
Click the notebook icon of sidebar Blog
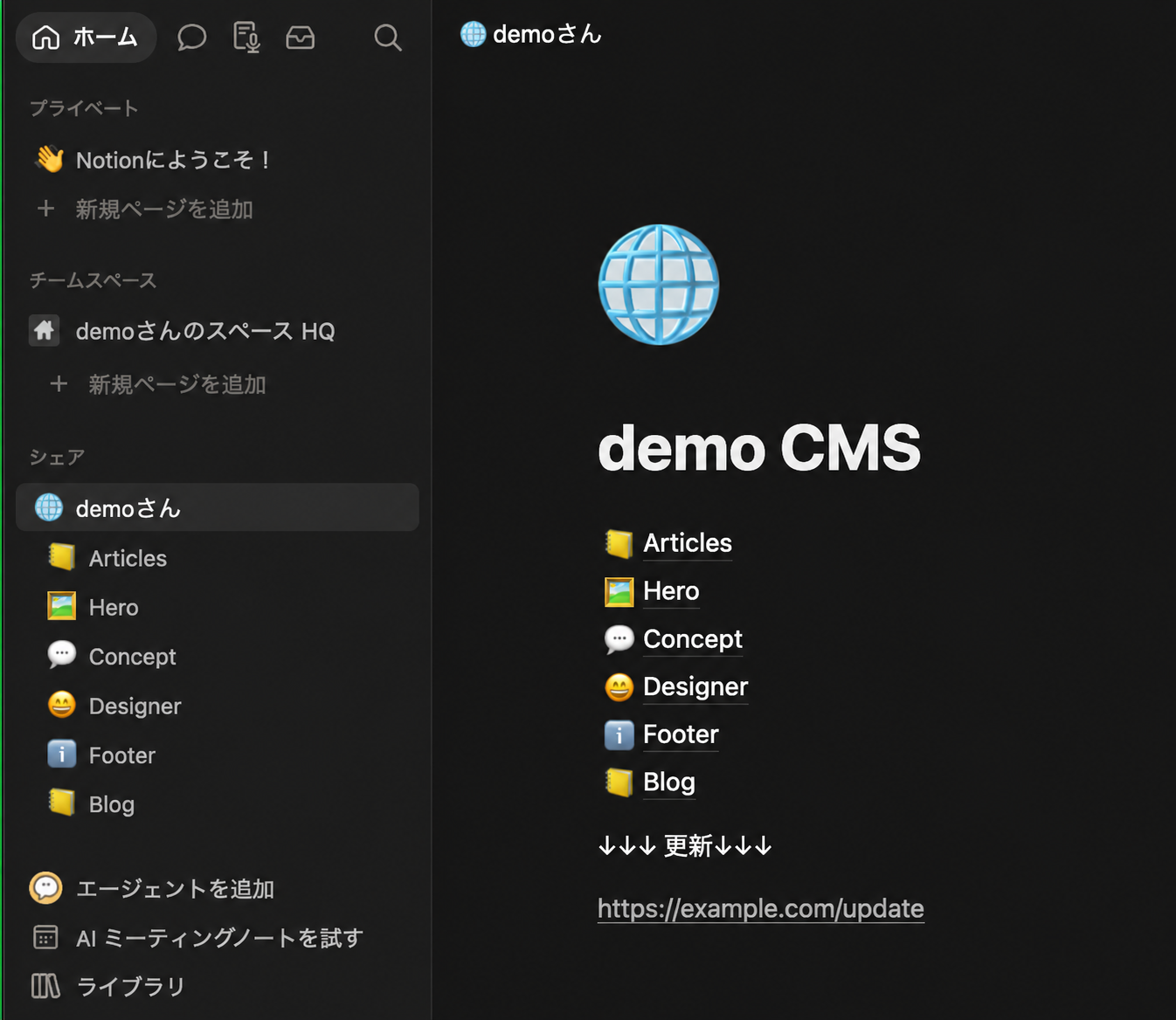[61, 802]
